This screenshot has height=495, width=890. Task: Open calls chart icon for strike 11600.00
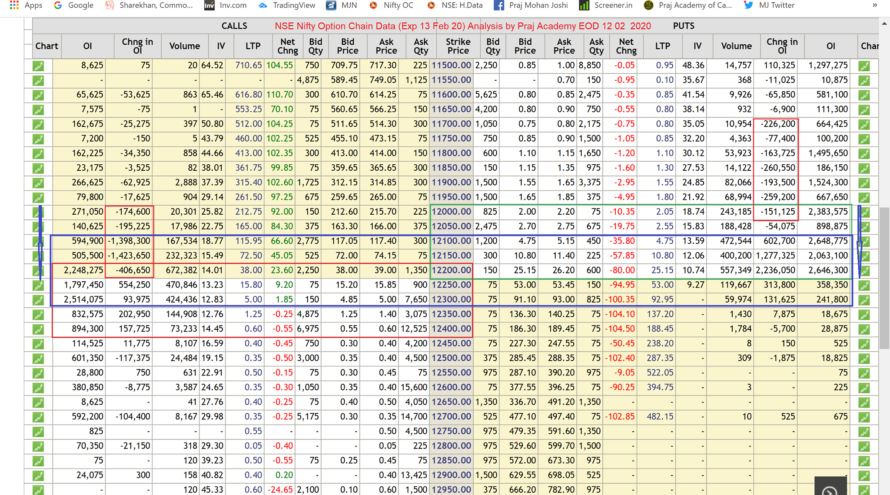coord(38,95)
